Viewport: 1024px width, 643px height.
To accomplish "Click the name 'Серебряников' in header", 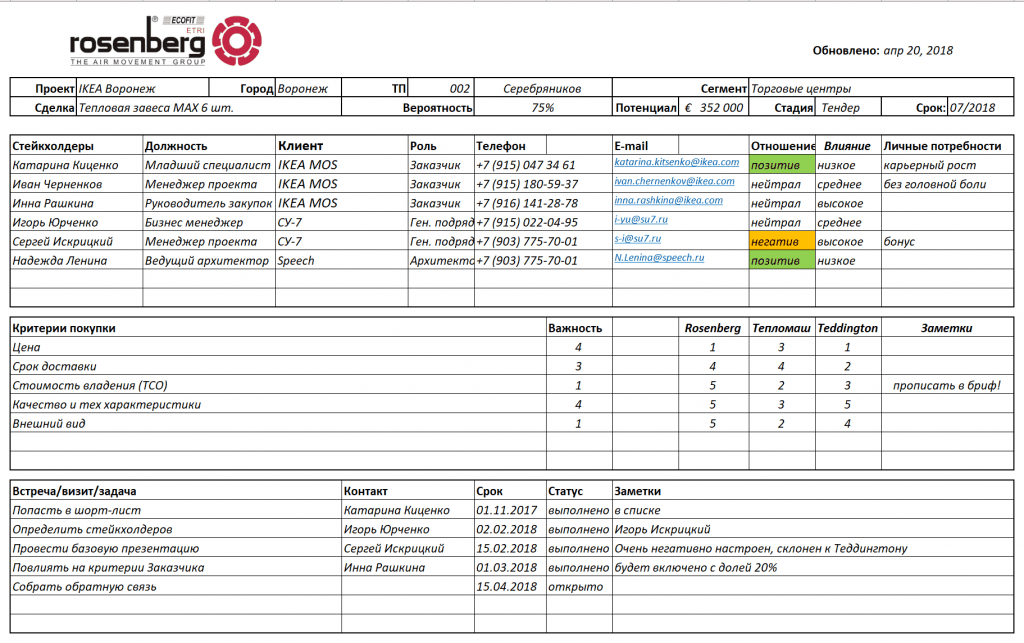I will point(542,88).
